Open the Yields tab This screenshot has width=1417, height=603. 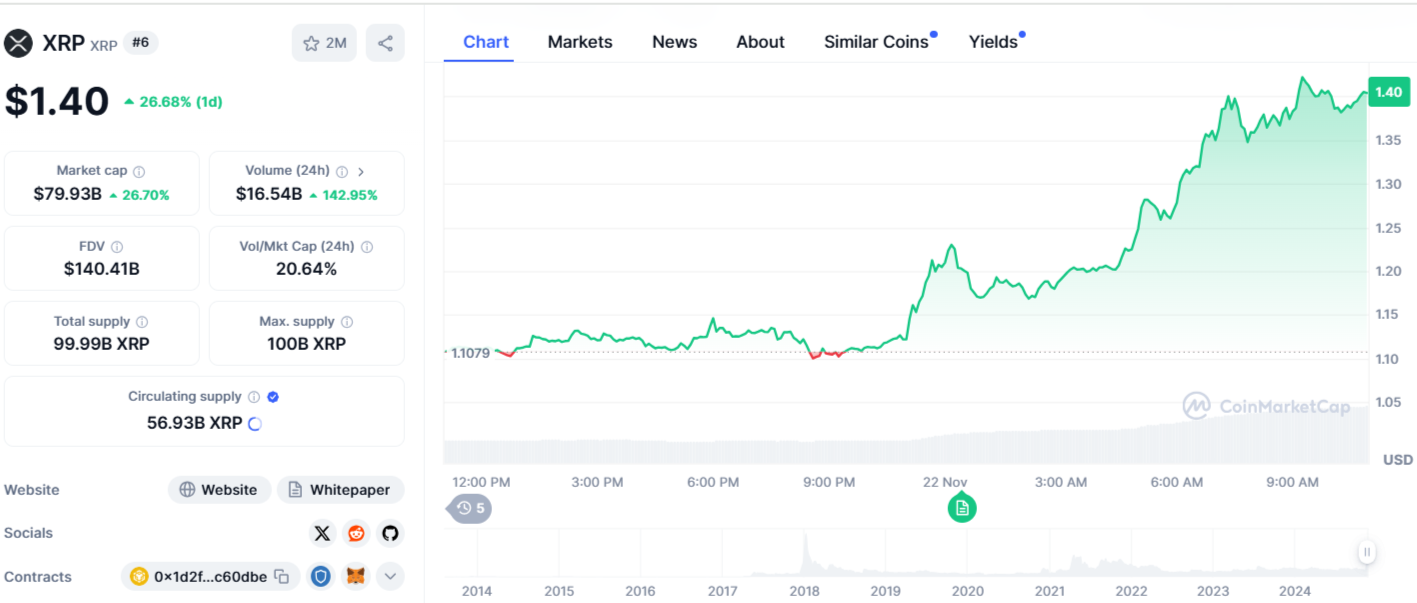coord(993,42)
